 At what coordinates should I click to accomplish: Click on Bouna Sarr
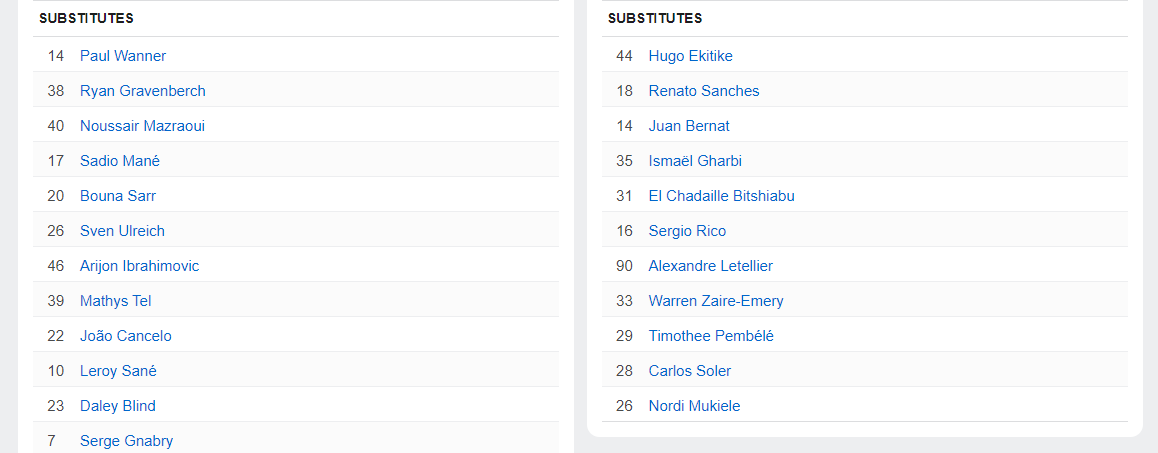coord(118,196)
